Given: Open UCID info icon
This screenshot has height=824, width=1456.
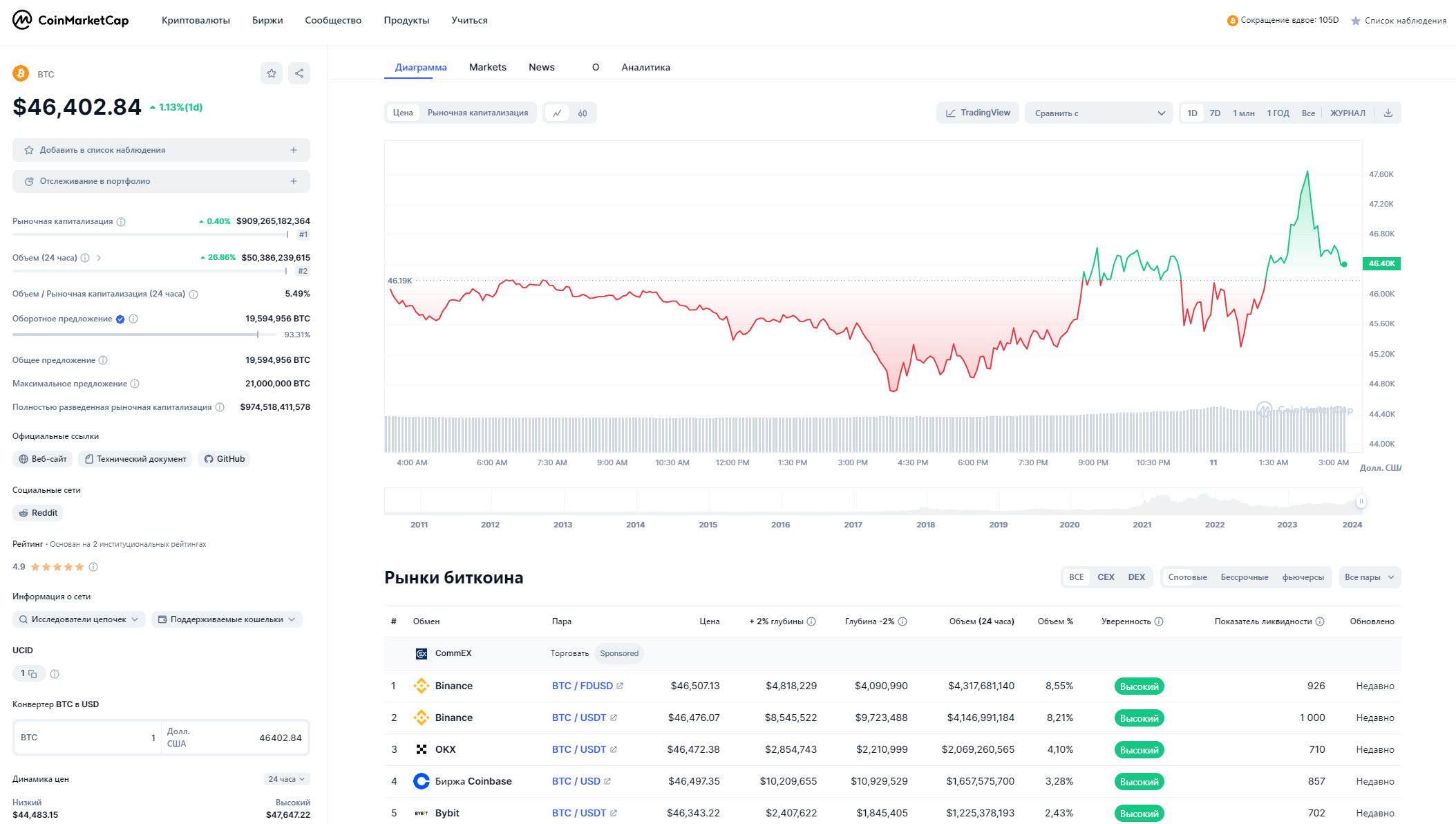Looking at the screenshot, I should tap(55, 674).
